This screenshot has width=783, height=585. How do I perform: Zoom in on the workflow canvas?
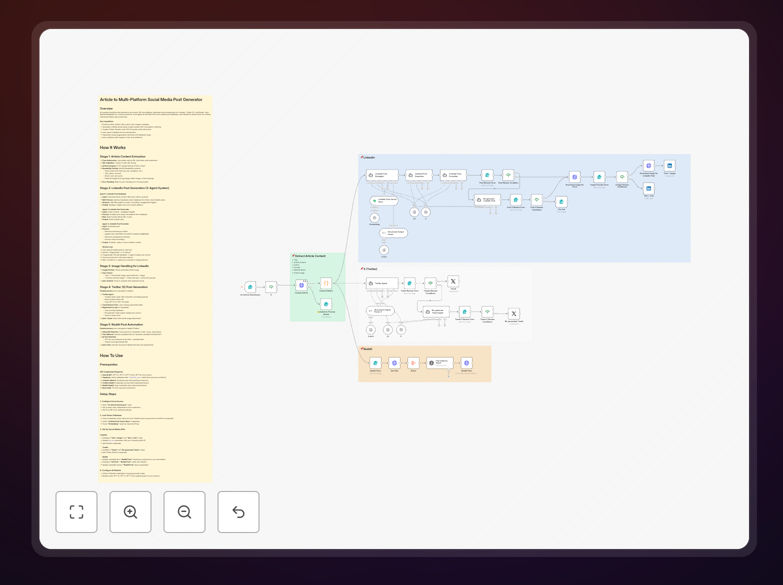pyautogui.click(x=130, y=512)
